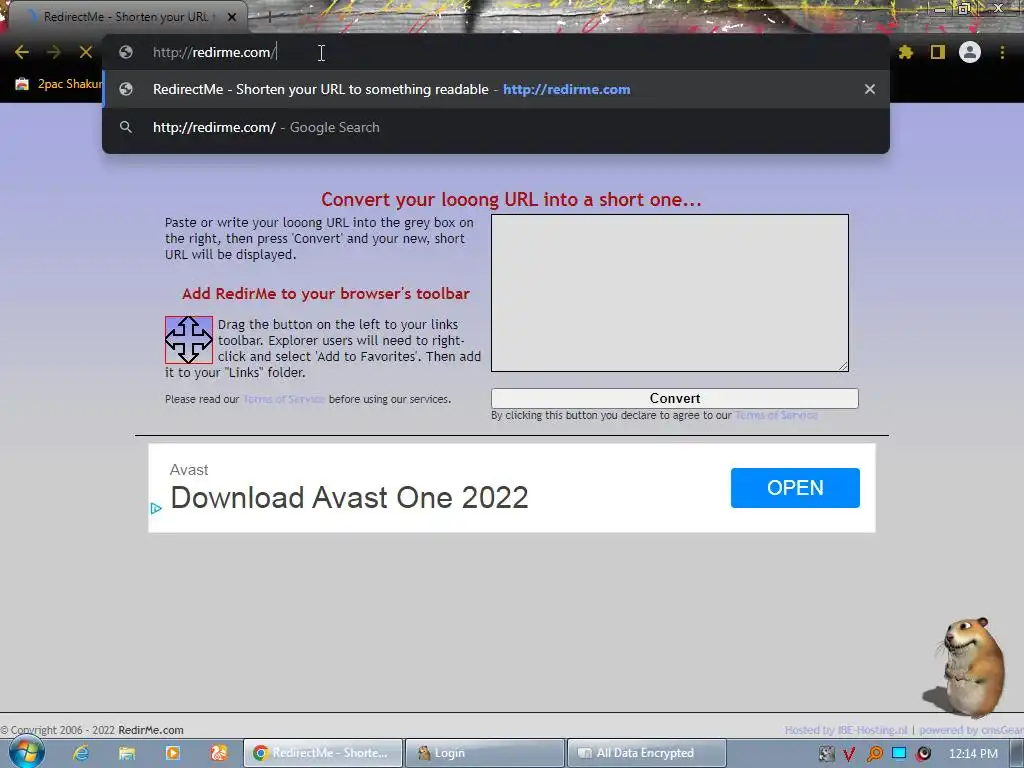The image size is (1024, 768).
Task: Open Terms of Service link under Convert button
Action: pyautogui.click(x=776, y=415)
